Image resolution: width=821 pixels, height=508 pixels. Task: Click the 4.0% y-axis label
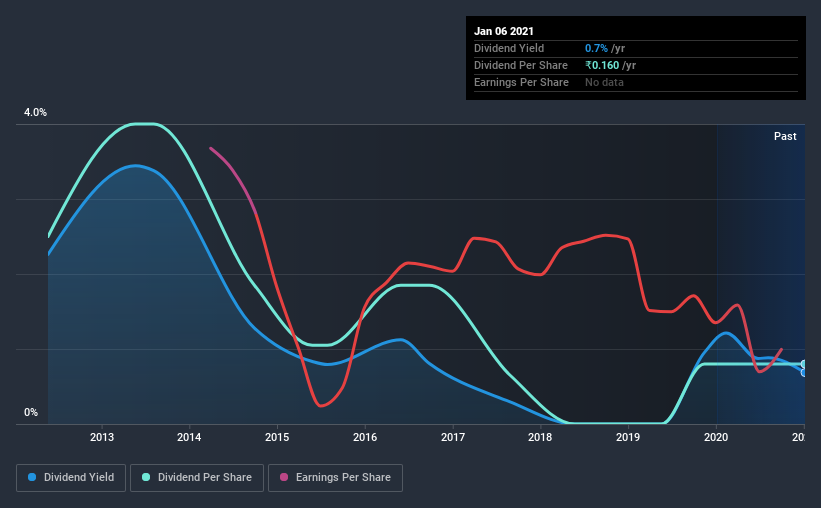35,113
